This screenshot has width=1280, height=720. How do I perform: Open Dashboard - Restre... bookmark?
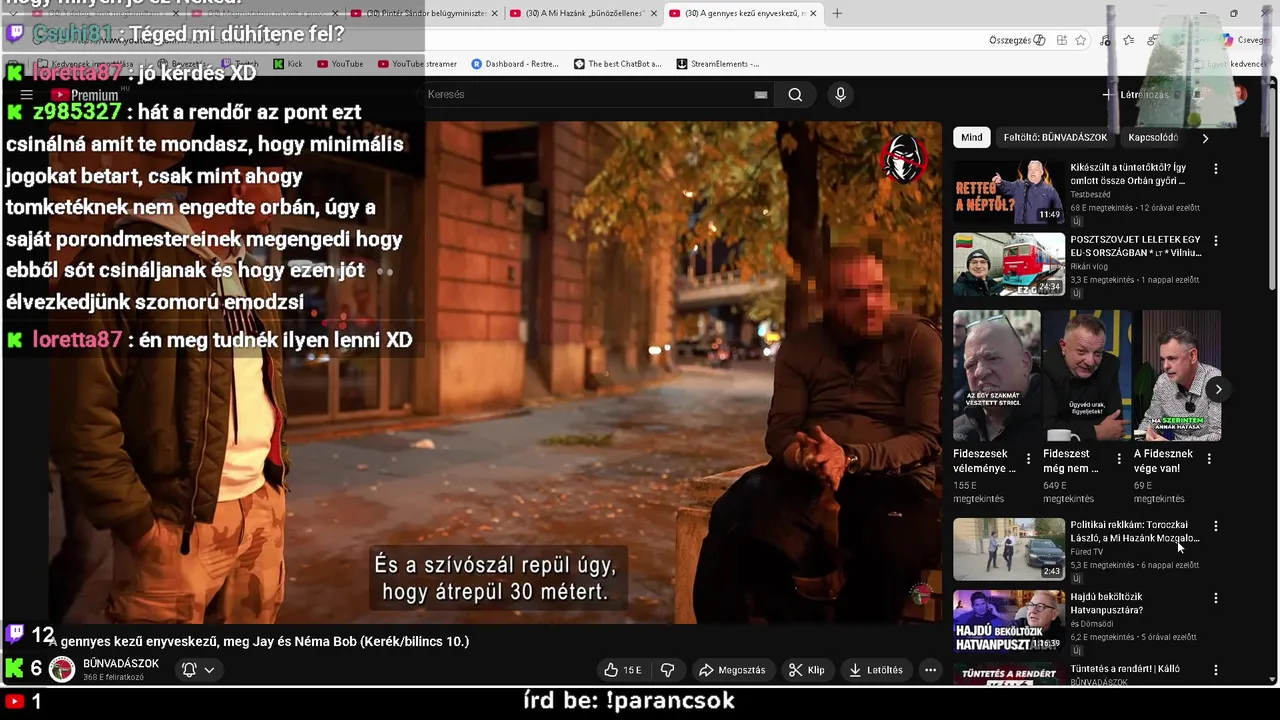pos(514,64)
